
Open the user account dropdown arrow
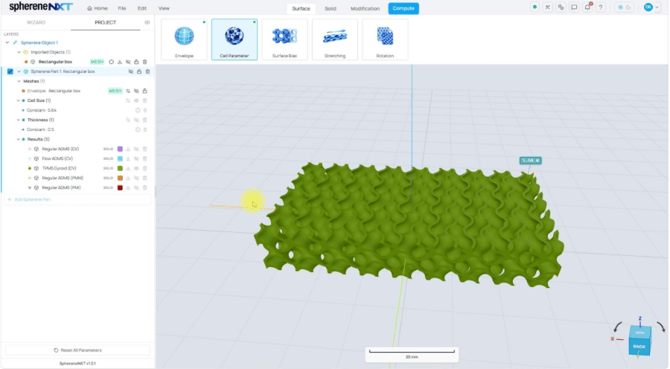coord(657,7)
